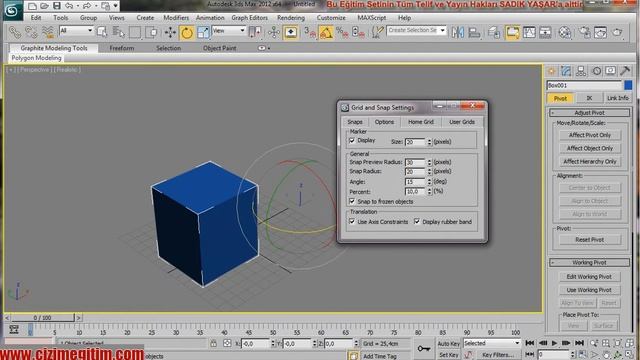Open the Hierarchy command panel tab
The image size is (640, 360).
[581, 71]
